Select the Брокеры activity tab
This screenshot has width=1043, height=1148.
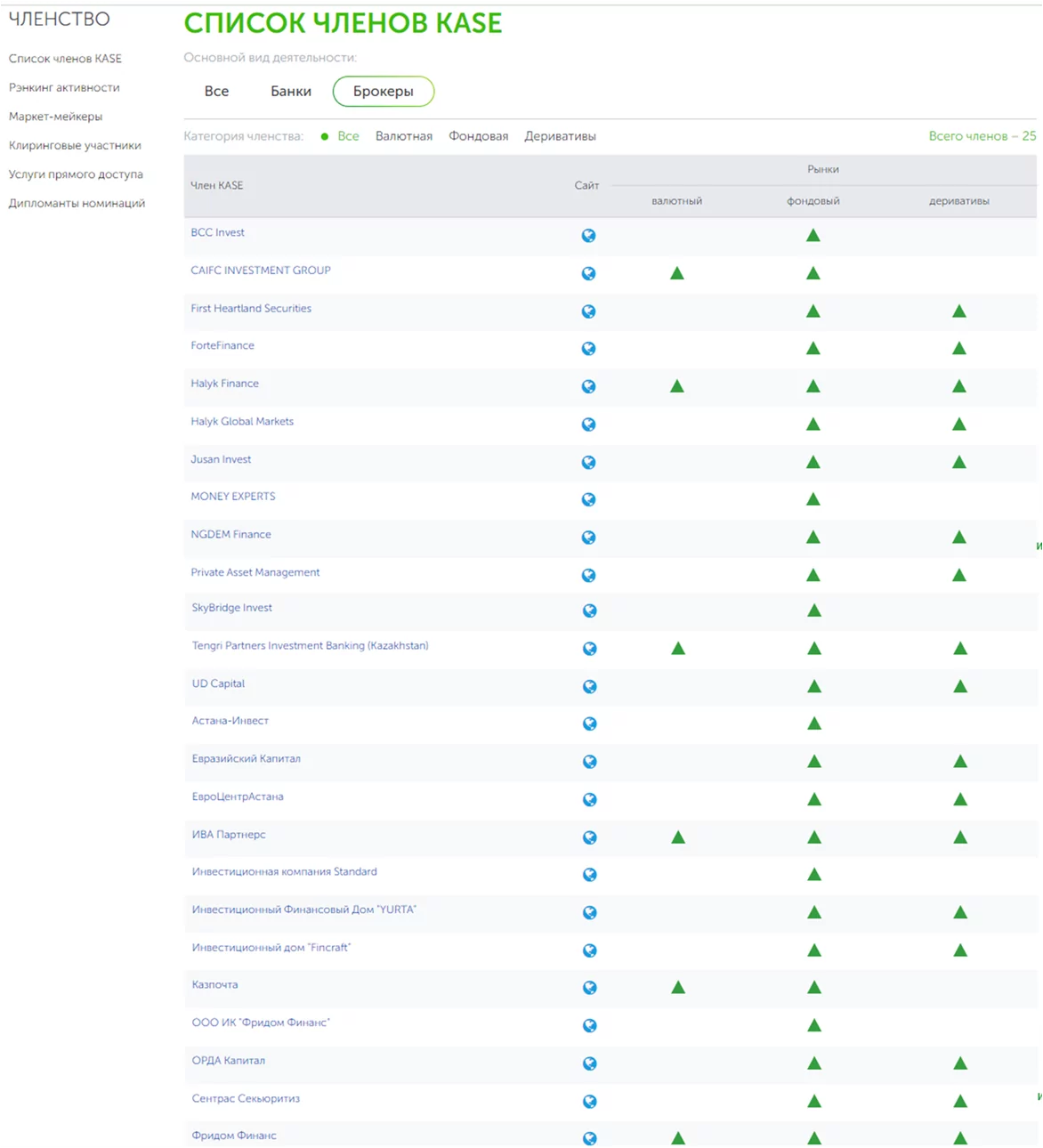point(384,91)
